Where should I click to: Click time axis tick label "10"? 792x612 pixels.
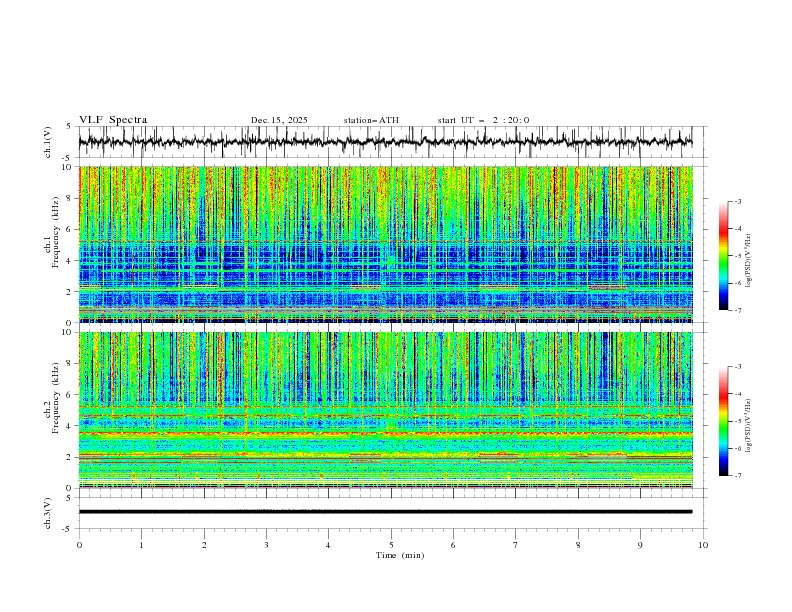point(703,545)
